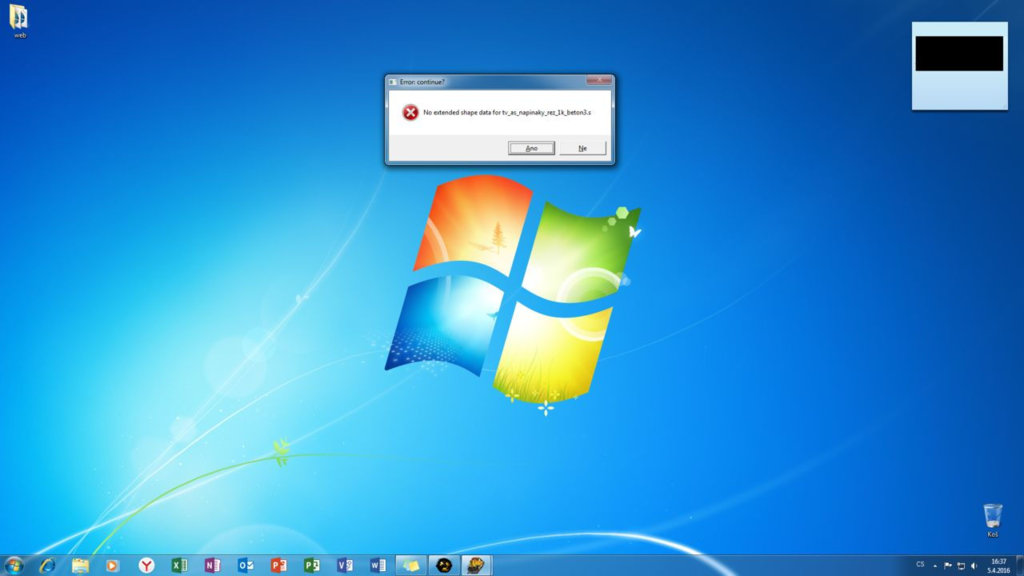Switch to the orange character taskbar app
The width and height of the screenshot is (1024, 576).
tap(477, 565)
